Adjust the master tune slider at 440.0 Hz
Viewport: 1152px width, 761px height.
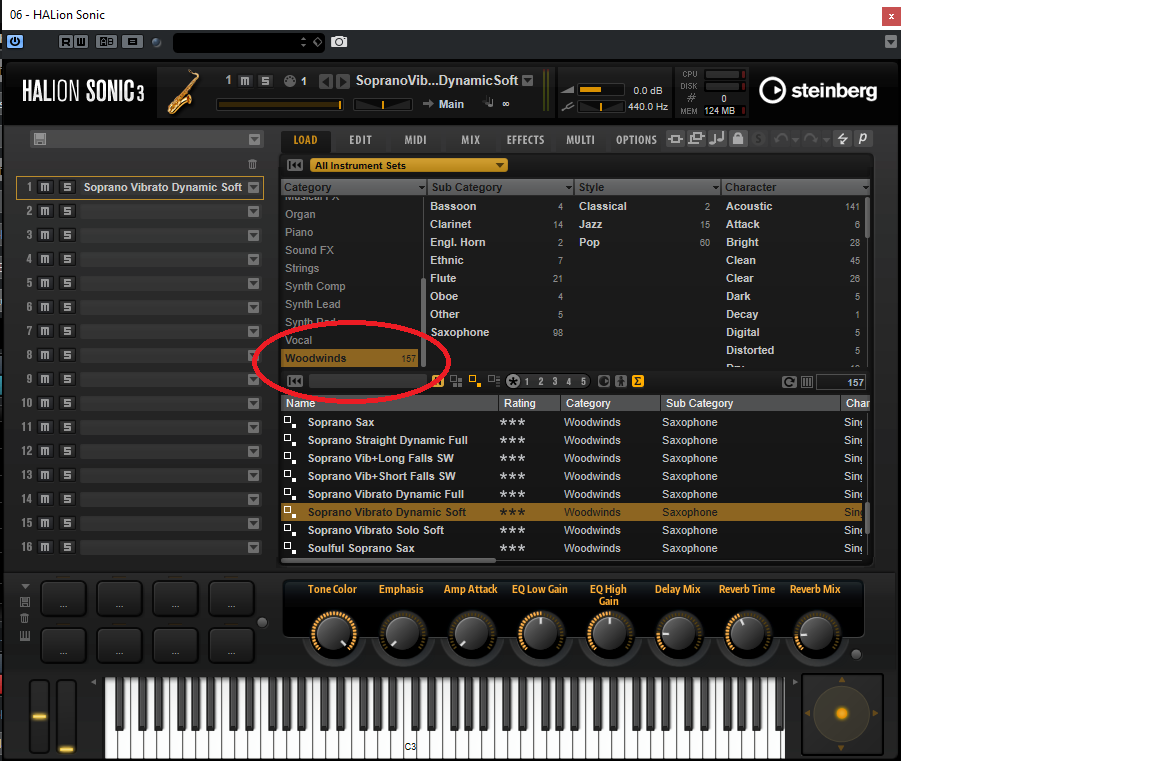click(600, 107)
